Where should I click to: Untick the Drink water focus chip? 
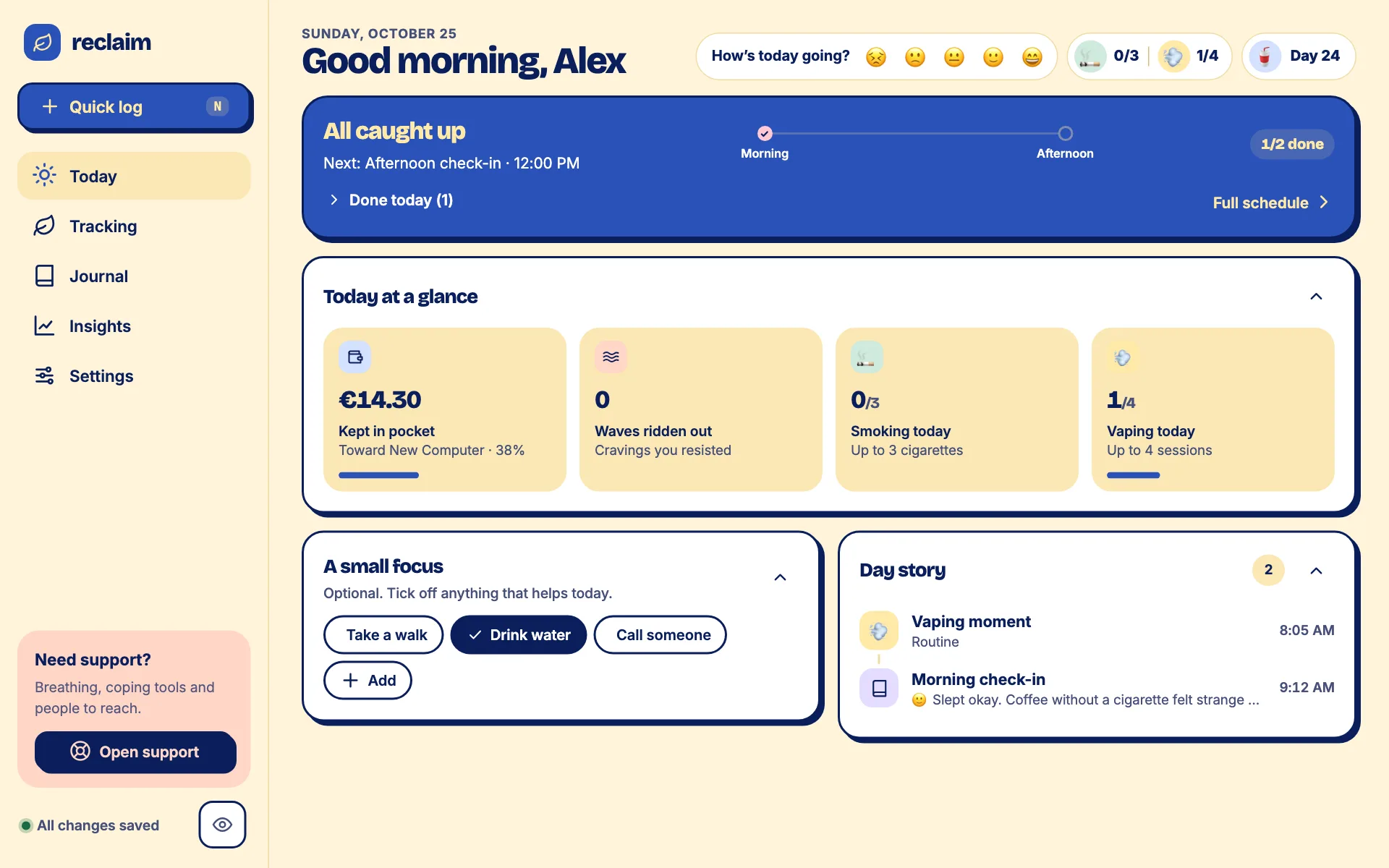[519, 635]
